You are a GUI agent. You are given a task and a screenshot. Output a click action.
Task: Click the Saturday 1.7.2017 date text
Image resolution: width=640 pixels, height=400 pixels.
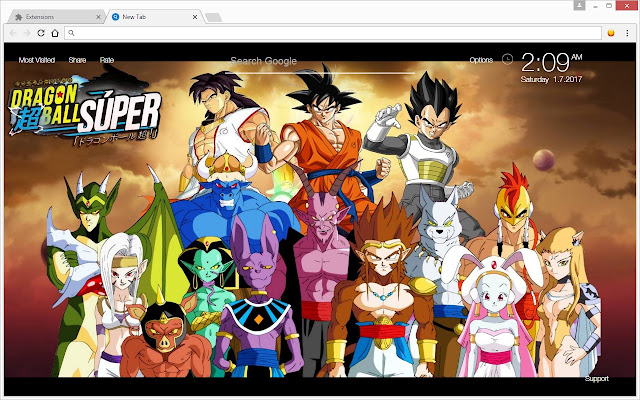pos(551,79)
